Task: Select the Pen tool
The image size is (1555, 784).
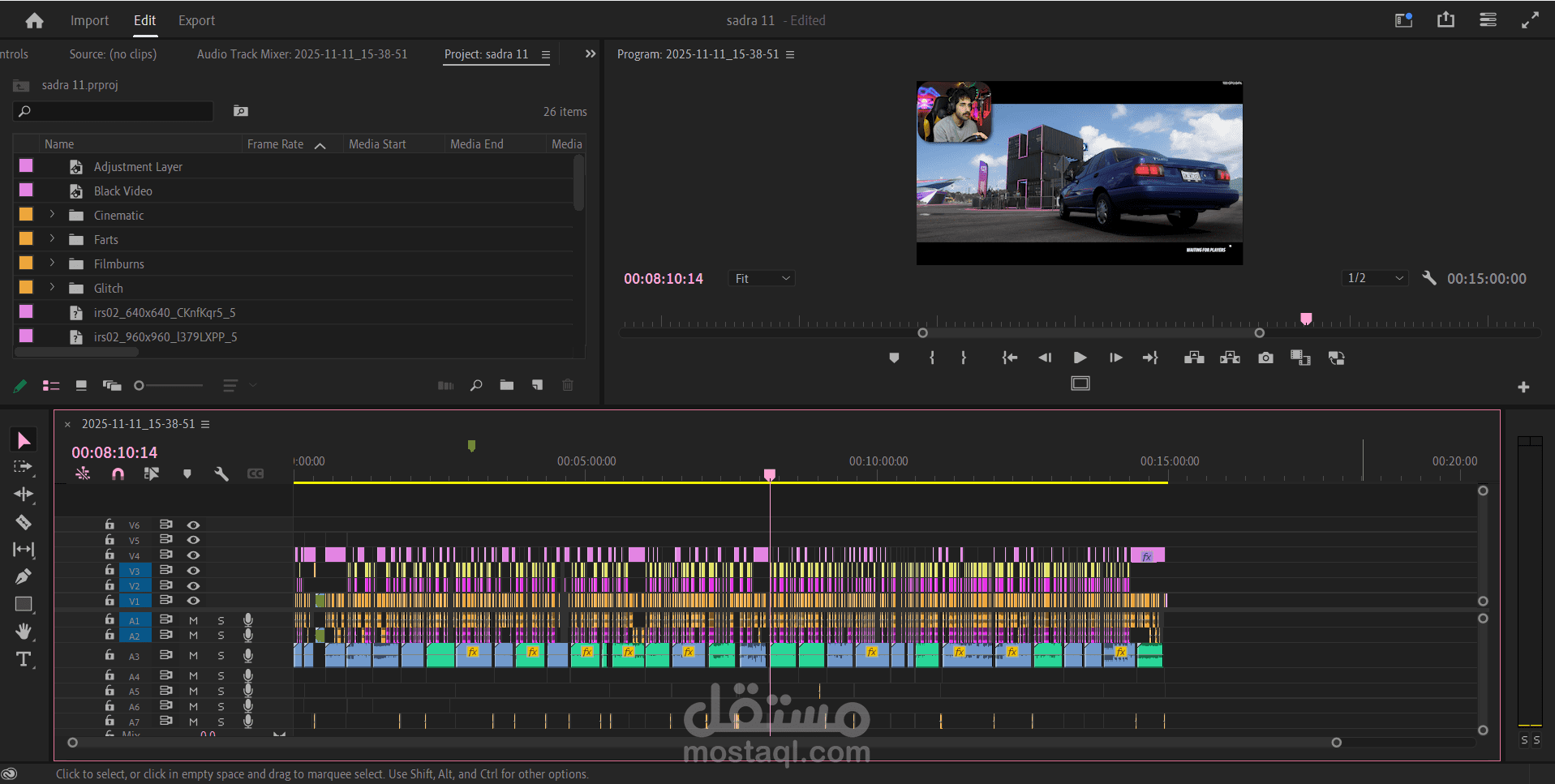Action: tap(24, 576)
